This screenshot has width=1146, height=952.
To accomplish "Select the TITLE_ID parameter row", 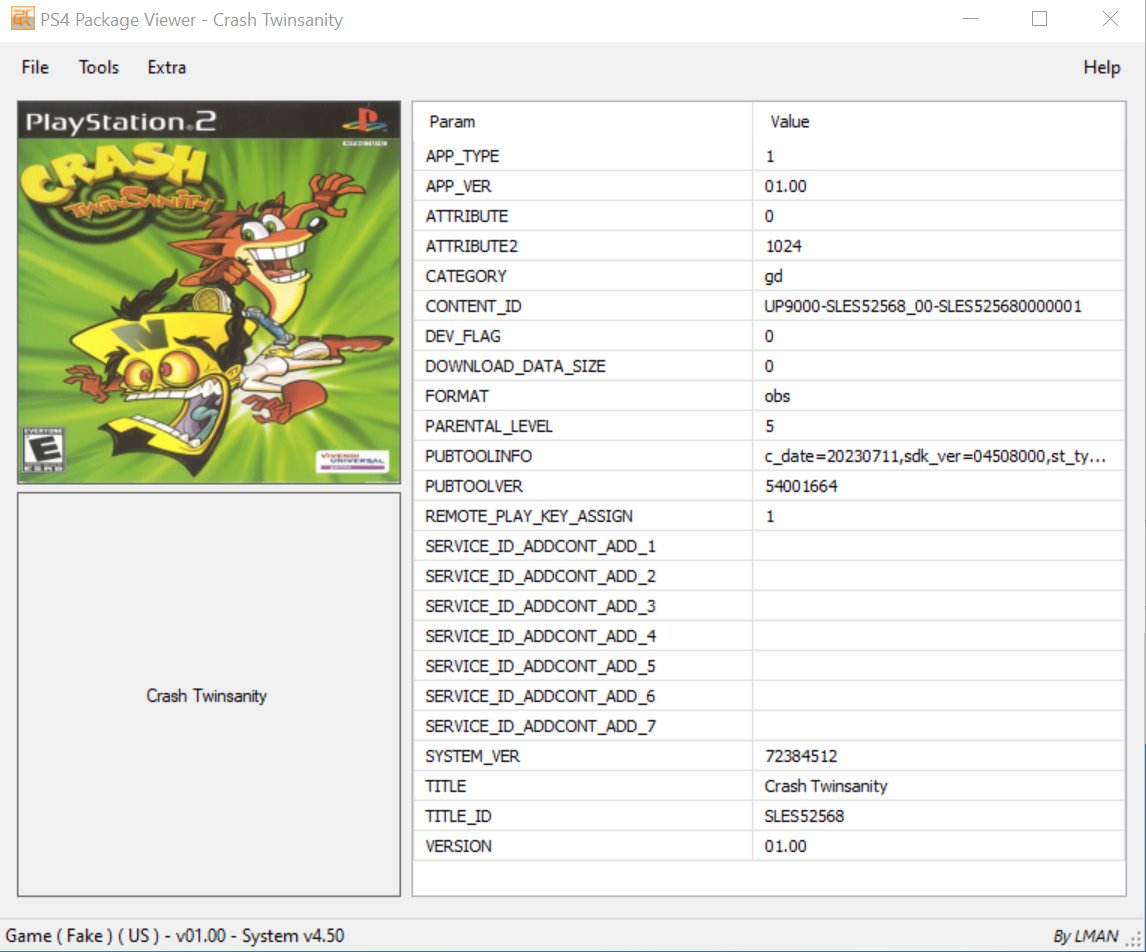I will (x=458, y=816).
